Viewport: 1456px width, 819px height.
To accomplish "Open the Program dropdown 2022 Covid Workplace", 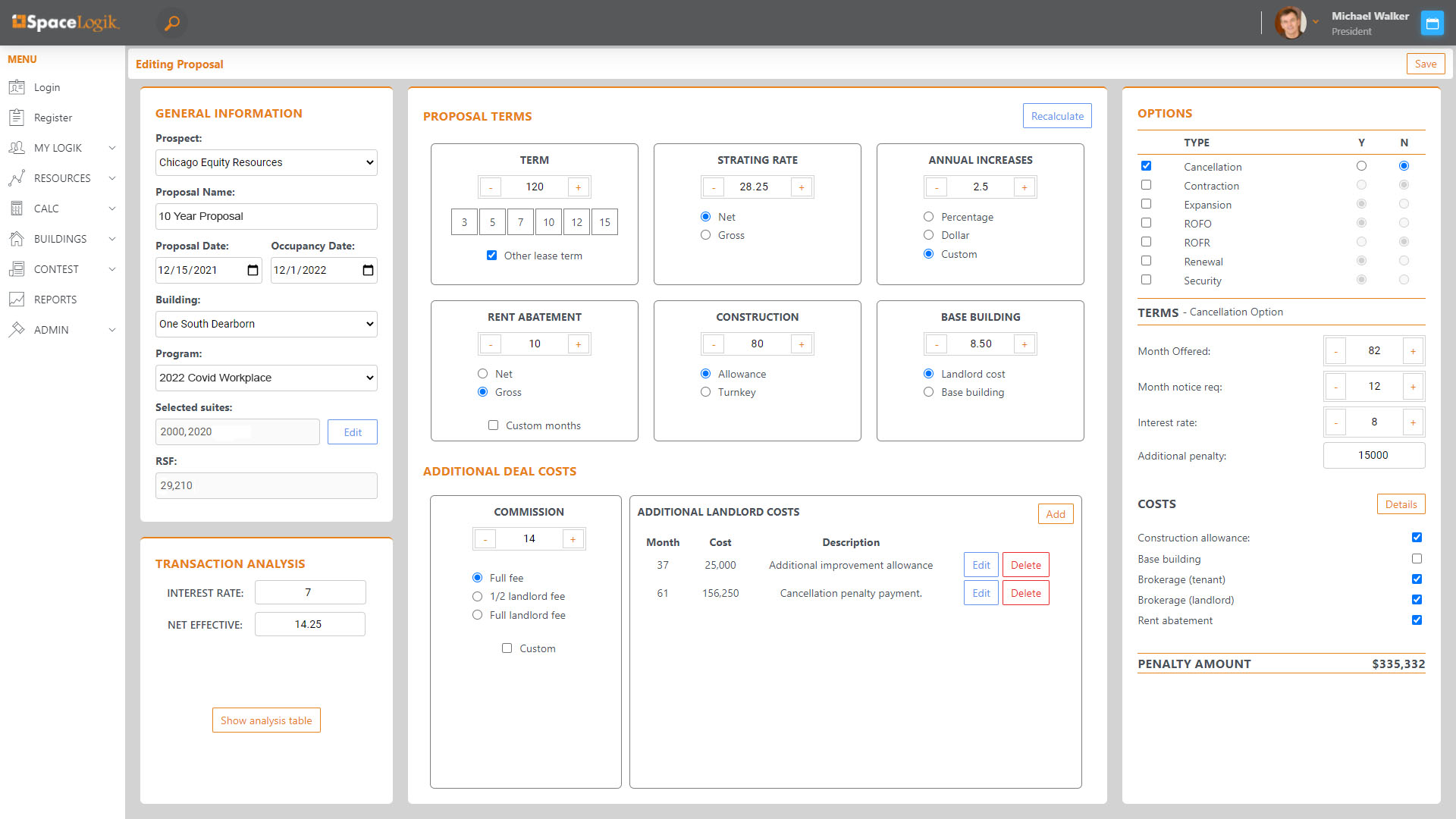I will click(x=265, y=377).
